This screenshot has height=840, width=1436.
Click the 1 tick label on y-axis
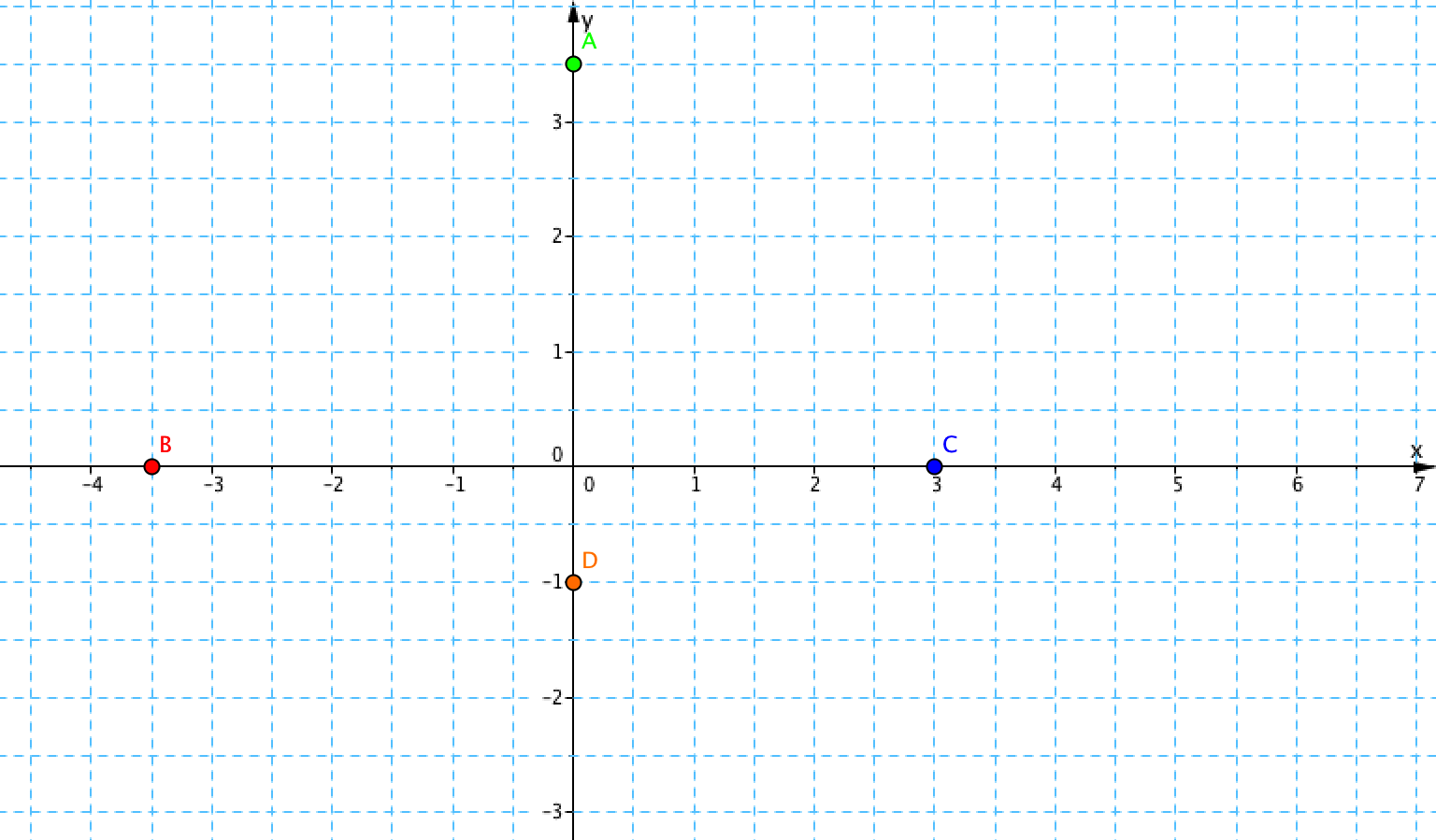556,352
